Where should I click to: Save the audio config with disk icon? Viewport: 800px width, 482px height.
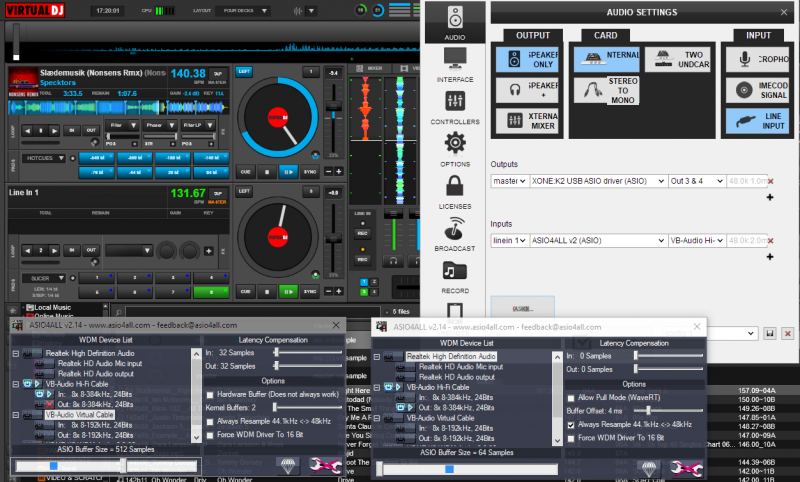tap(770, 334)
